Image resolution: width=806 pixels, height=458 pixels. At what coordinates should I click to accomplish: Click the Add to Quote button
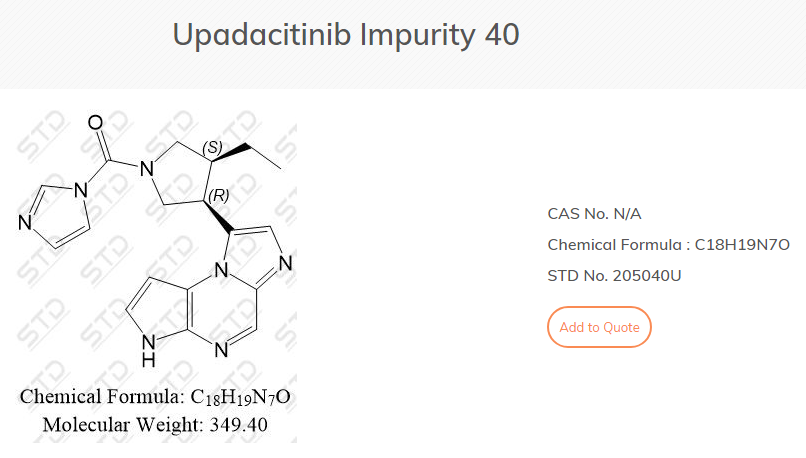599,327
